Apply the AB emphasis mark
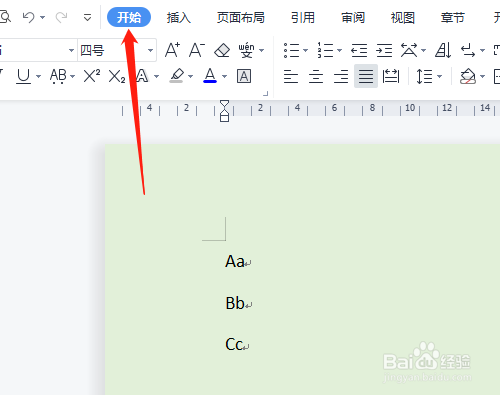Image resolution: width=500 pixels, height=395 pixels. [x=58, y=76]
